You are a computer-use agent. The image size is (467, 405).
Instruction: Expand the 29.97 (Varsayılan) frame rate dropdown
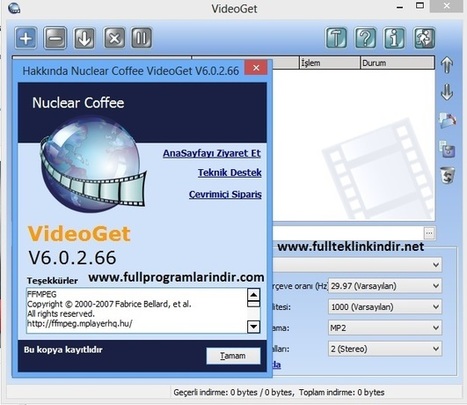coord(385,286)
